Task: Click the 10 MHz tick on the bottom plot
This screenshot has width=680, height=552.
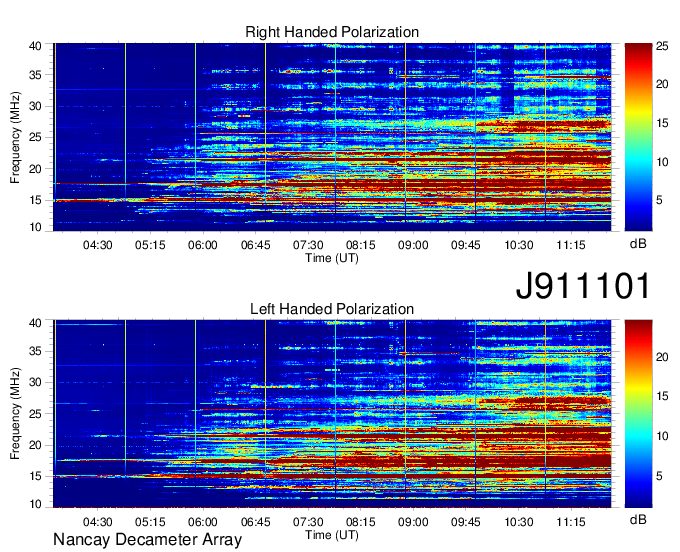Action: [35, 504]
